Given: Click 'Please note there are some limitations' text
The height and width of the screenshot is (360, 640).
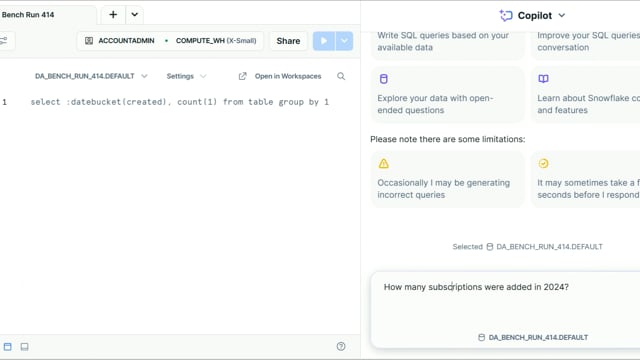Looking at the screenshot, I should pyautogui.click(x=448, y=139).
